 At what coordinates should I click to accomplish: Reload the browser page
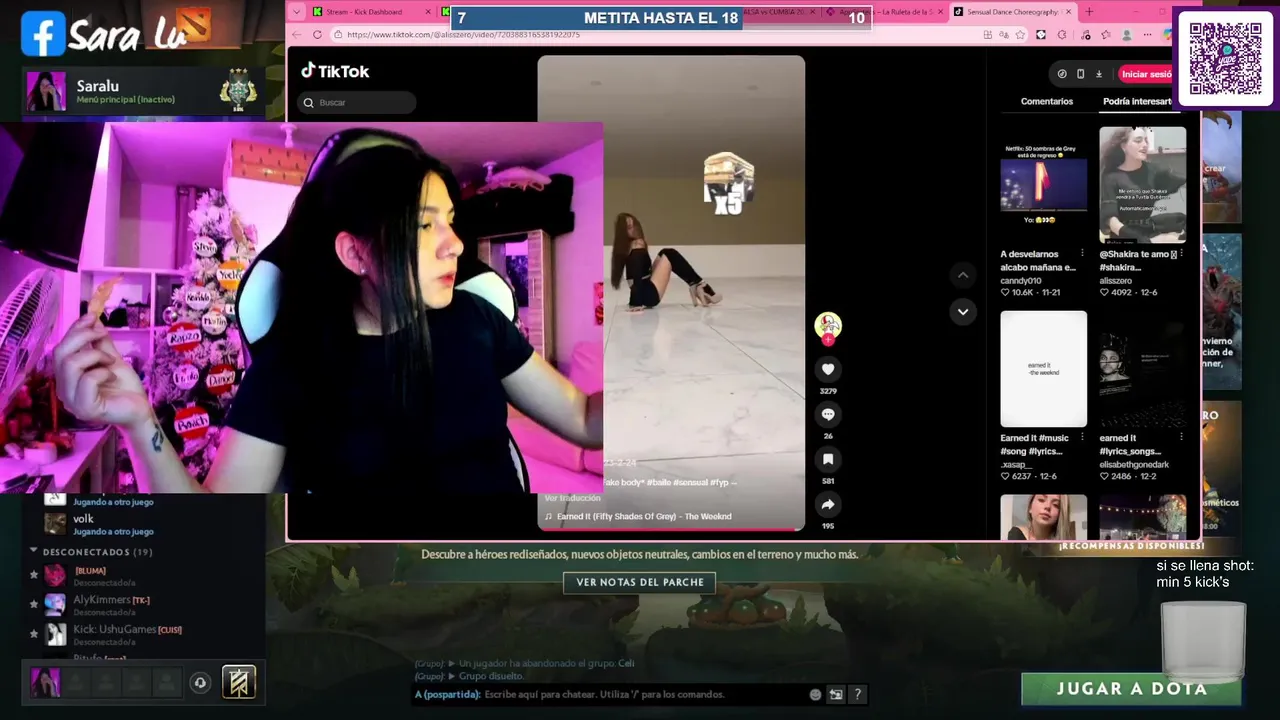pos(318,34)
